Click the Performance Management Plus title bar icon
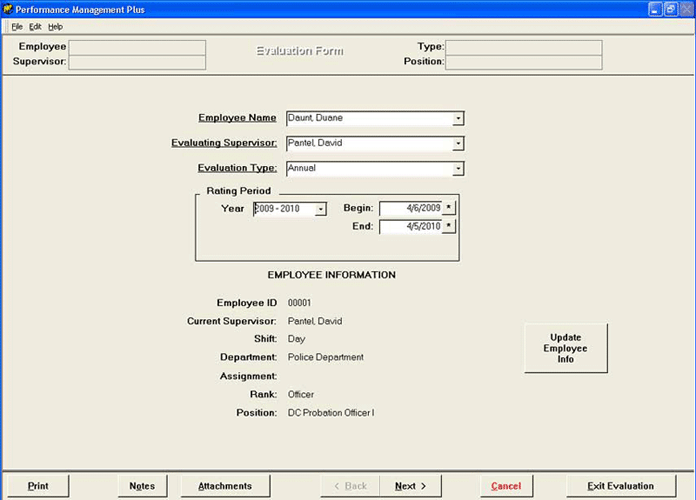The image size is (696, 500). coord(9,9)
